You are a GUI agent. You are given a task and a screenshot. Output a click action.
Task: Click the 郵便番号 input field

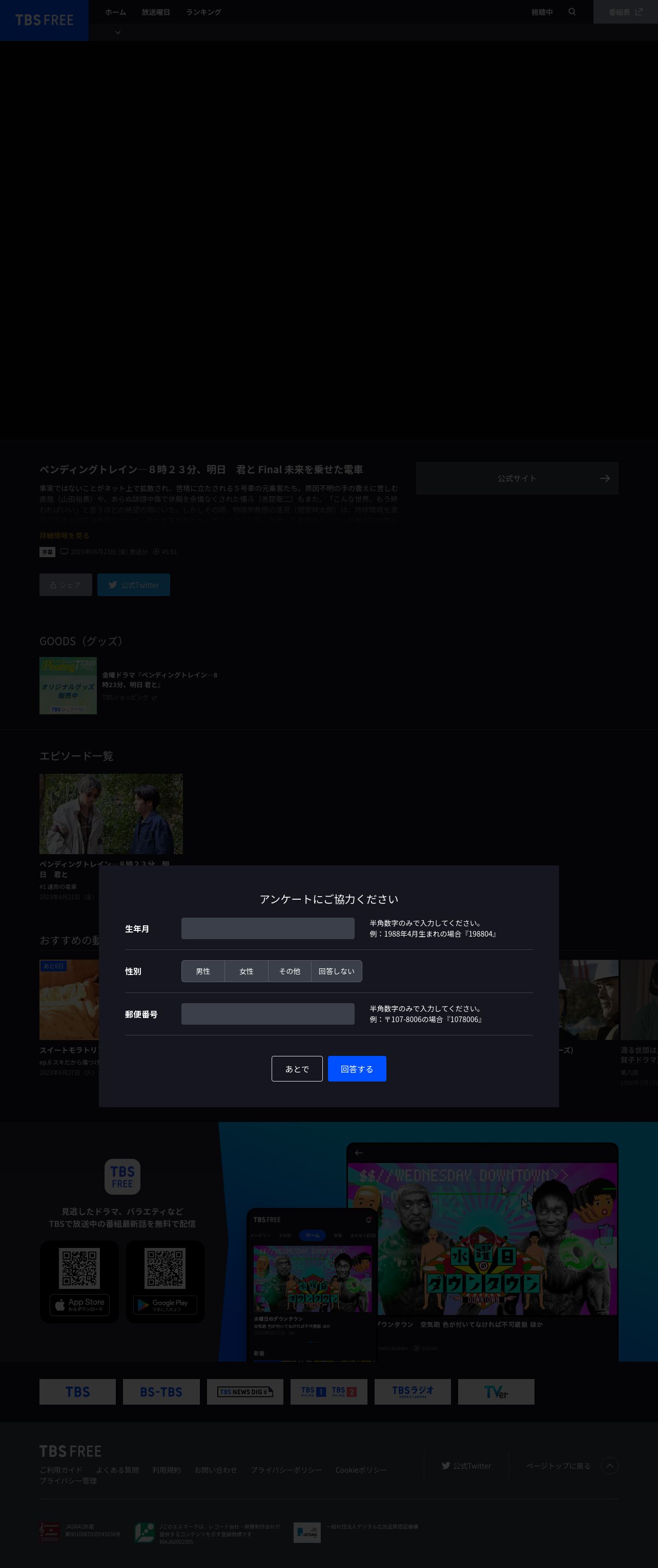pos(268,1013)
